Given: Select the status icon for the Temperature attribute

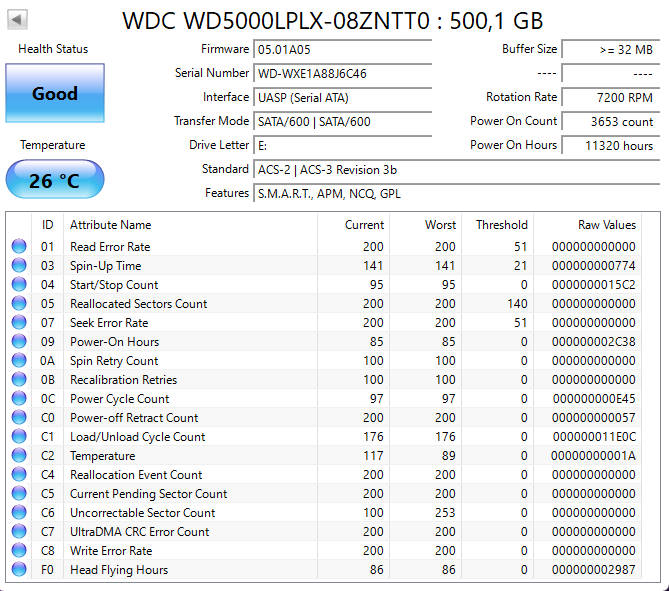Looking at the screenshot, I should [x=18, y=456].
